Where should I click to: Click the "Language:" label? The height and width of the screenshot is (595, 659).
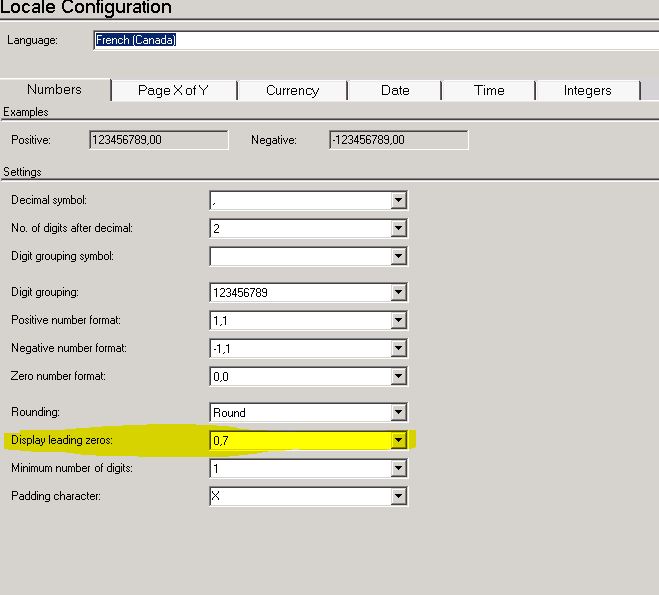(32, 40)
